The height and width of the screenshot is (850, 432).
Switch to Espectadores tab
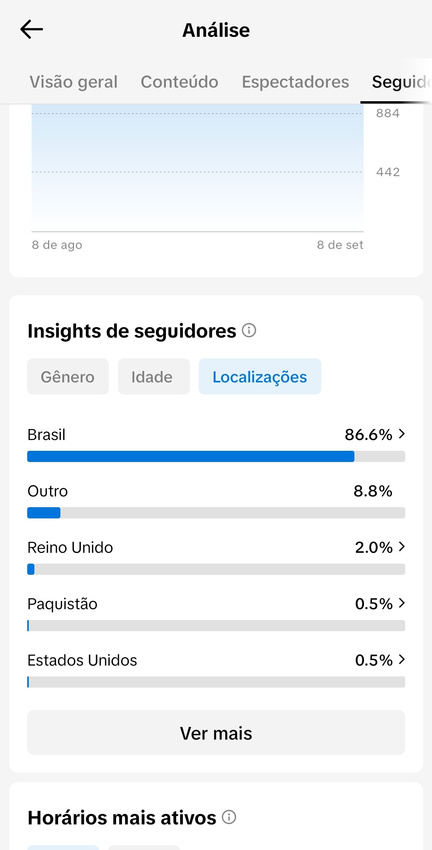coord(295,82)
